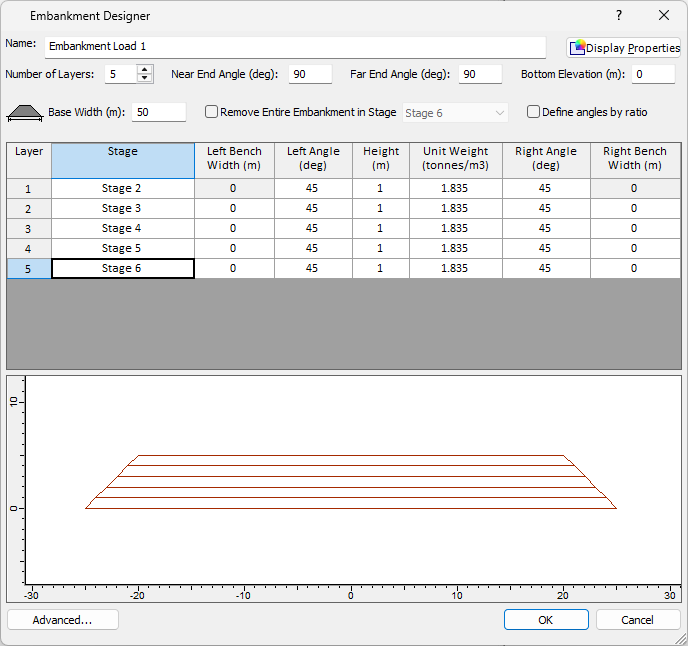Open the Advanced options

(63, 620)
